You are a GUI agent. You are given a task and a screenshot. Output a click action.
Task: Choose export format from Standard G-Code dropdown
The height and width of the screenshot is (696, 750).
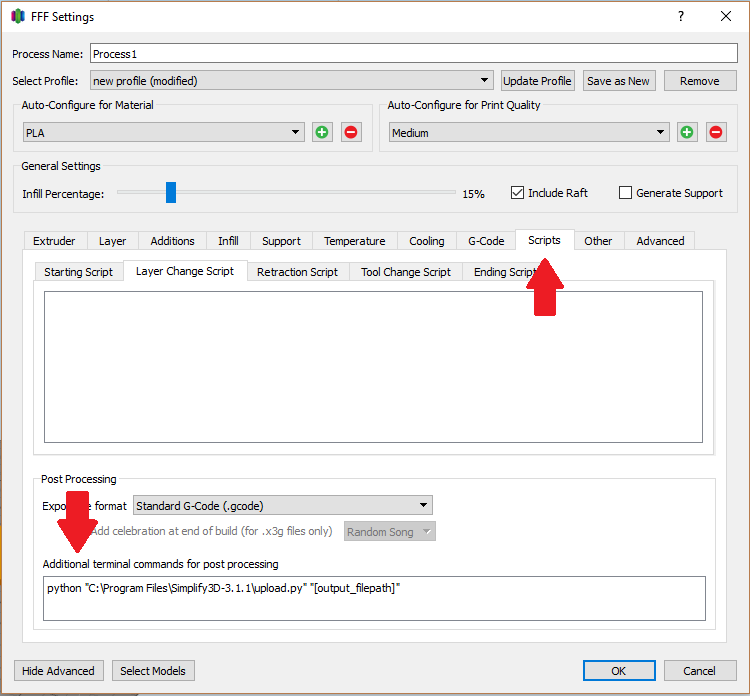[x=283, y=506]
